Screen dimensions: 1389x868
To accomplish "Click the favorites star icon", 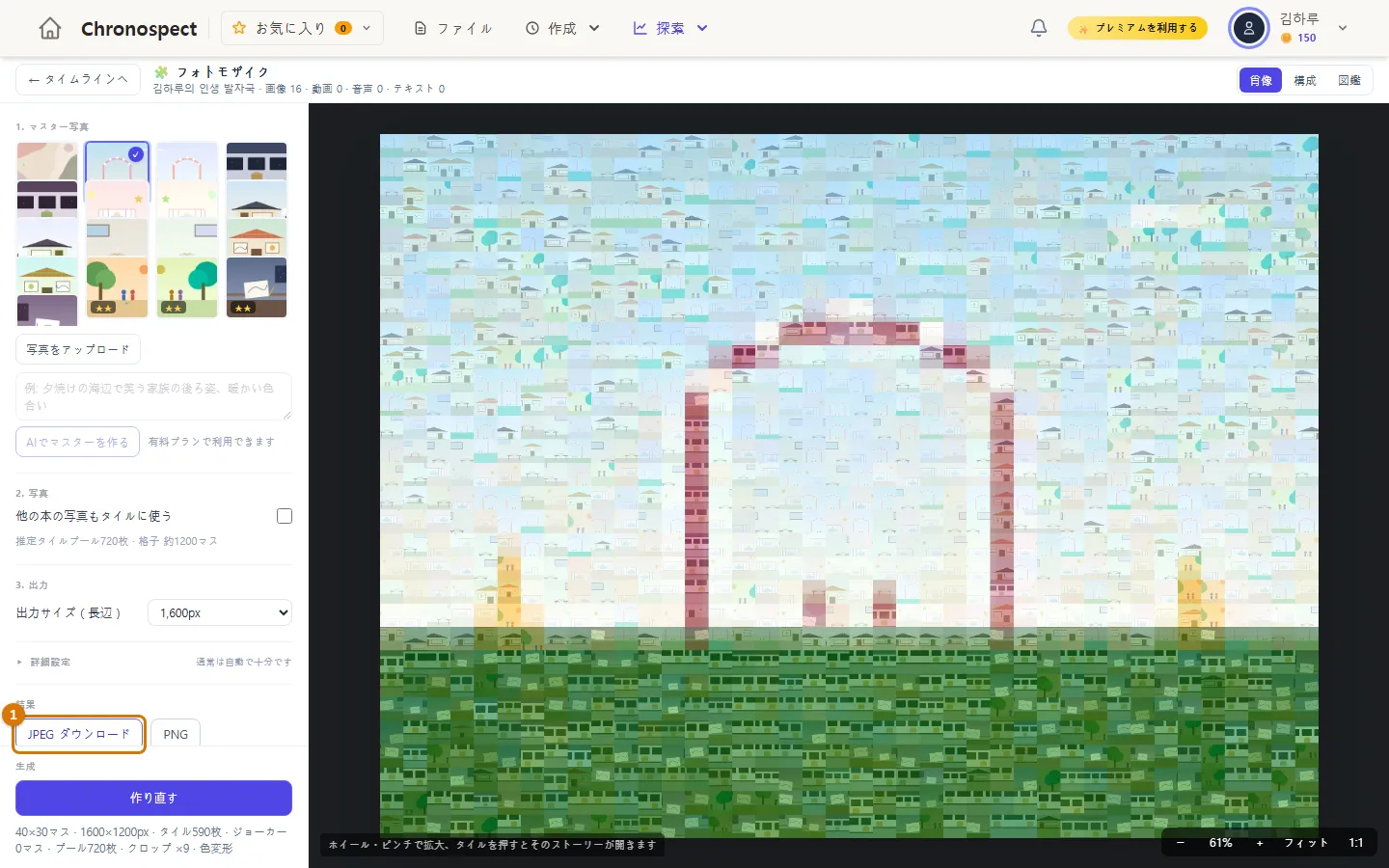I will point(239,28).
